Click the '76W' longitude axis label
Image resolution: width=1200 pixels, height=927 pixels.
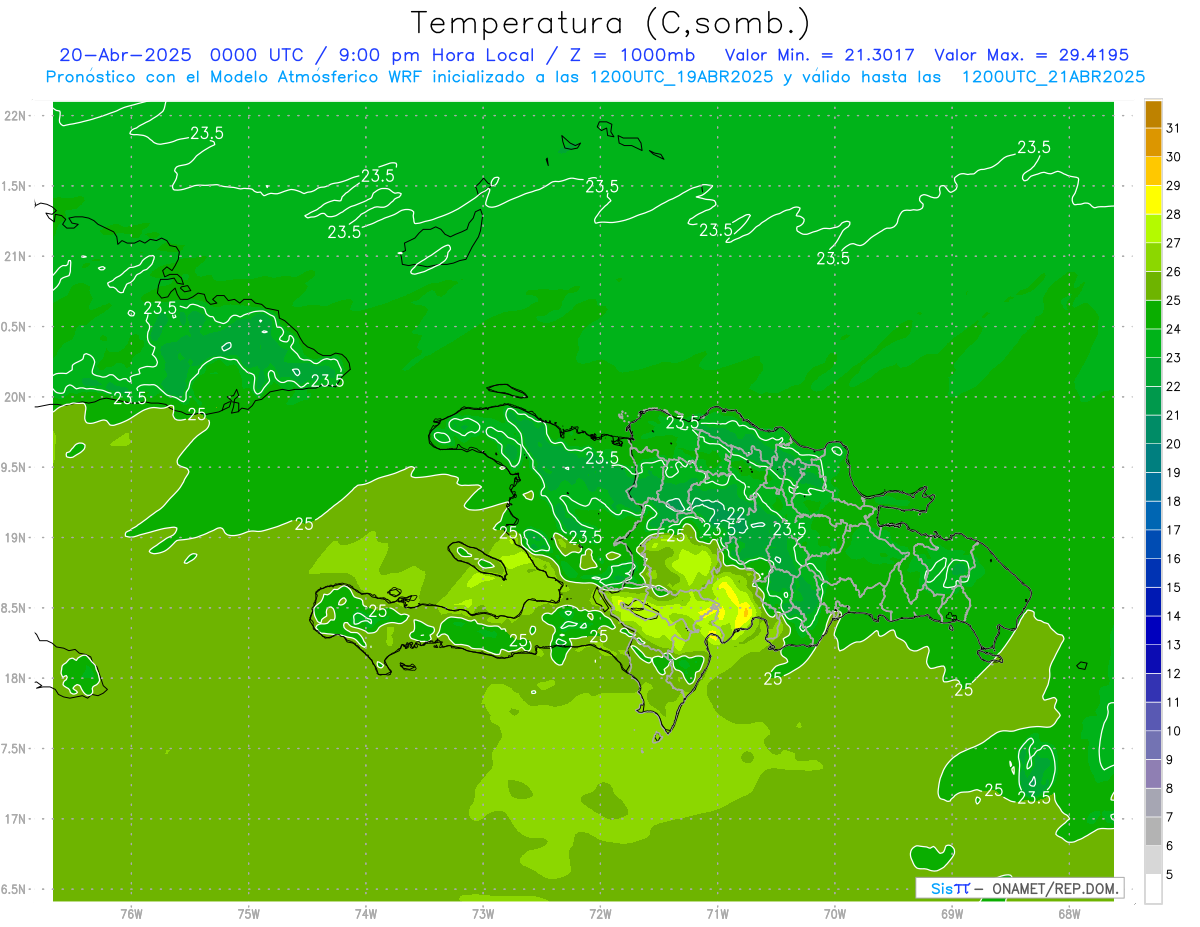coord(131,914)
